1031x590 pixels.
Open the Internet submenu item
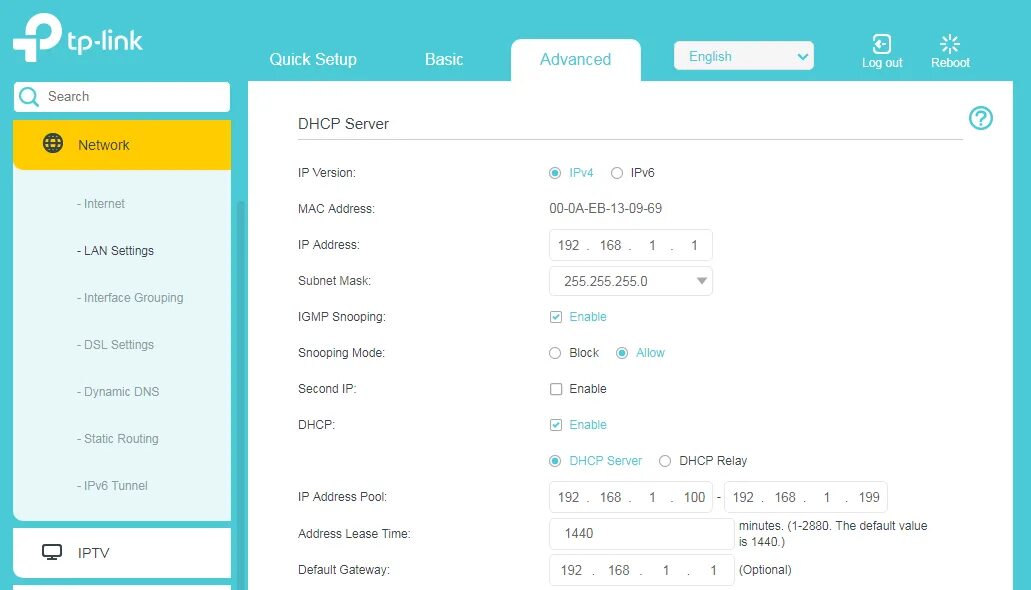pos(101,204)
